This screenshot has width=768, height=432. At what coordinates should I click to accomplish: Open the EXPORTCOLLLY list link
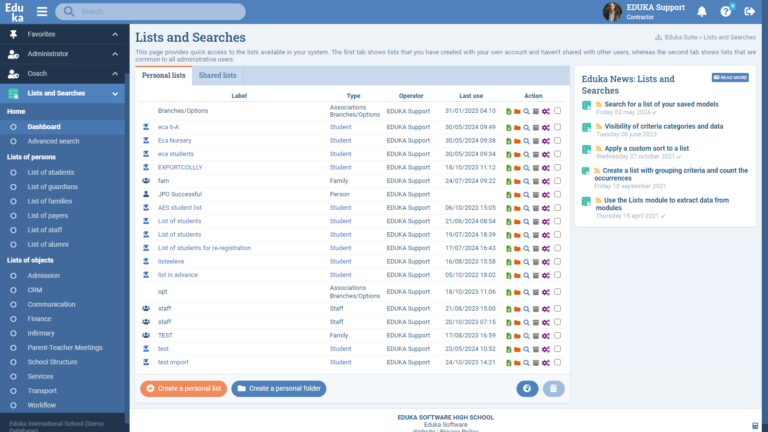(x=180, y=168)
